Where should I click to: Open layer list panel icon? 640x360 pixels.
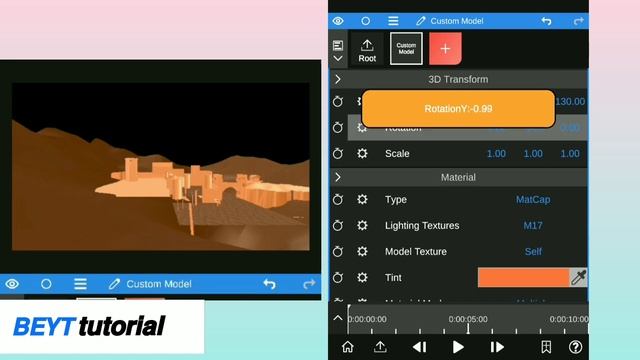point(338,45)
